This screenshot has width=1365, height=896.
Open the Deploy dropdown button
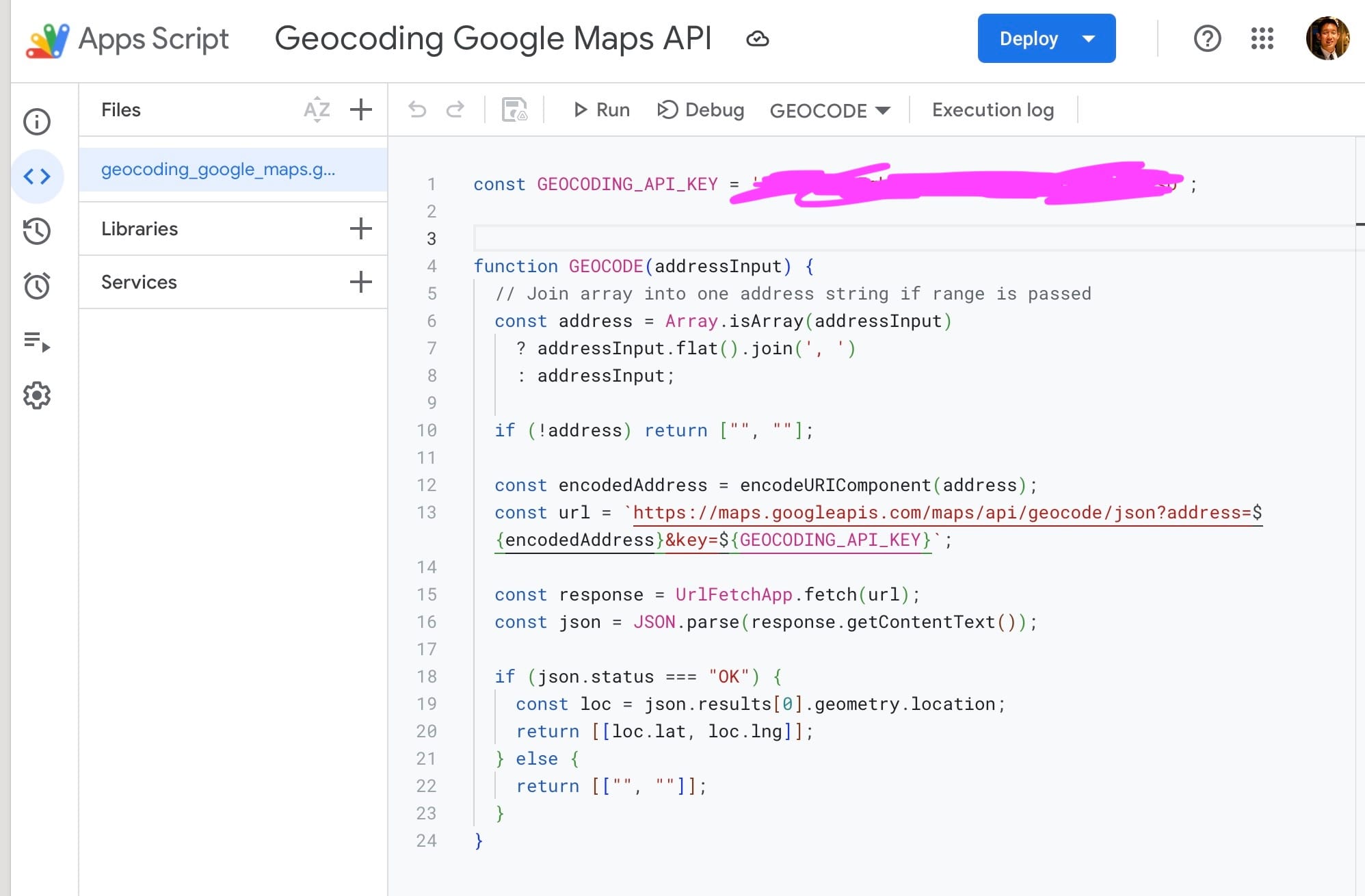click(1046, 38)
